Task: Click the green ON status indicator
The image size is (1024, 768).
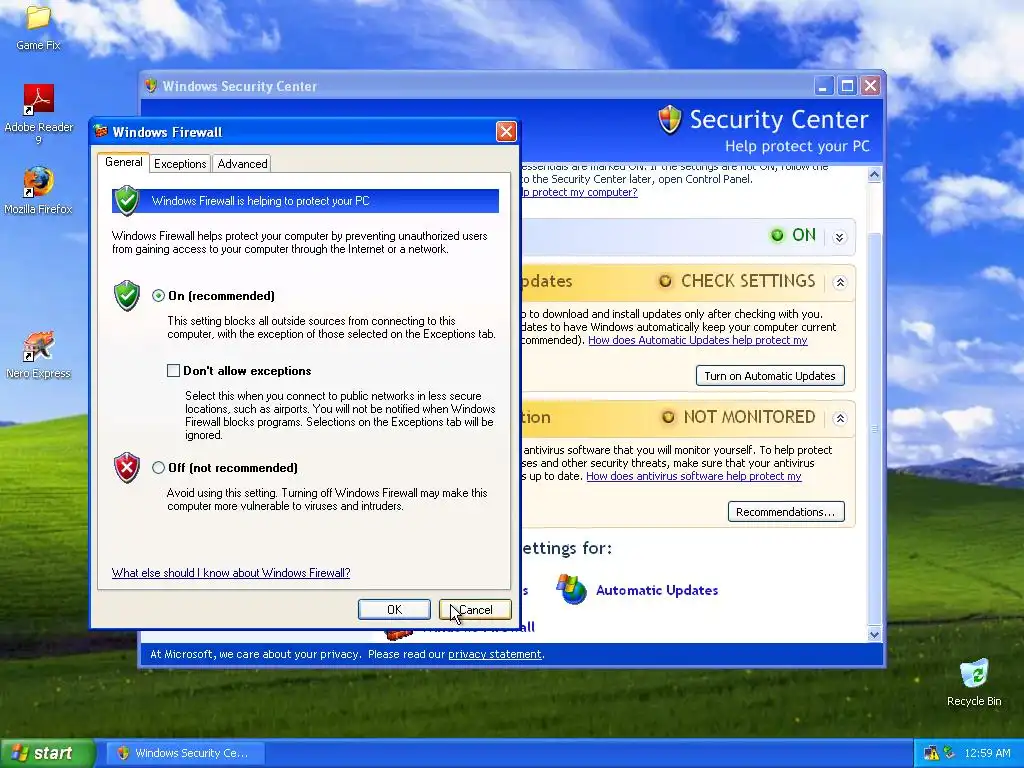Action: 777,235
